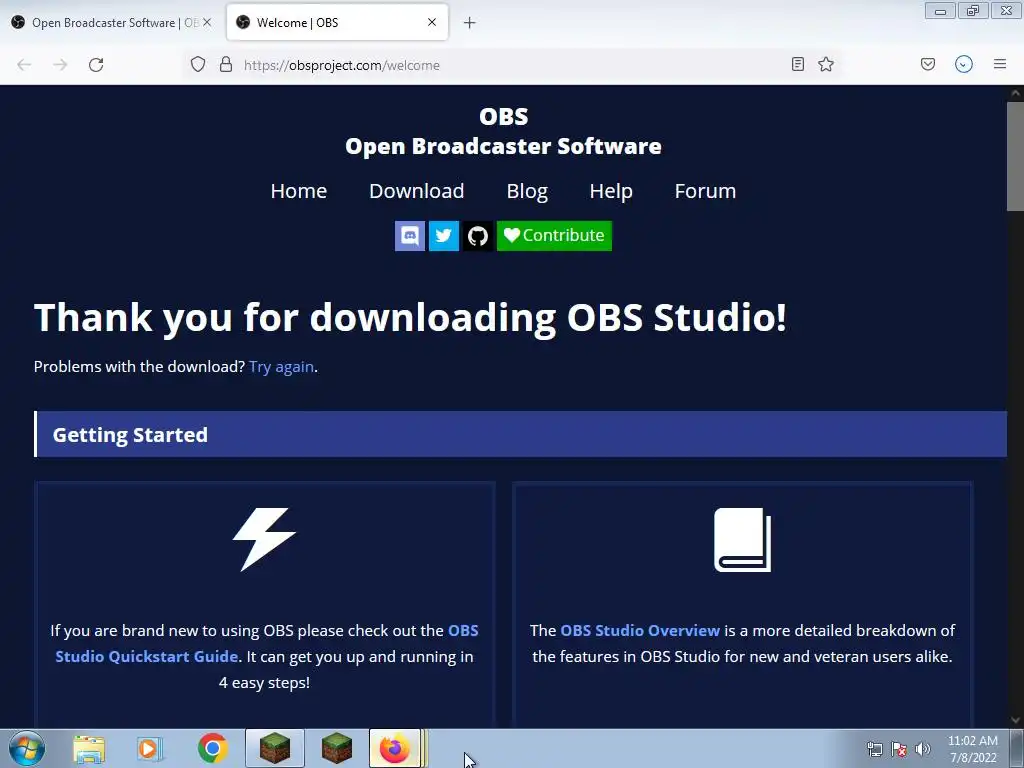The height and width of the screenshot is (768, 1024).
Task: Click the volume speaker tray icon
Action: click(x=922, y=749)
